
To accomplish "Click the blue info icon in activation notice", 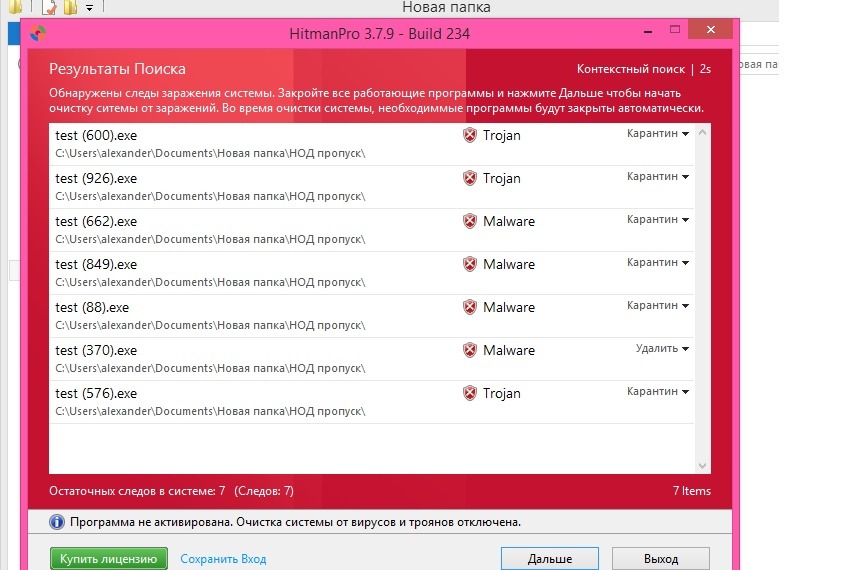I will click(57, 521).
